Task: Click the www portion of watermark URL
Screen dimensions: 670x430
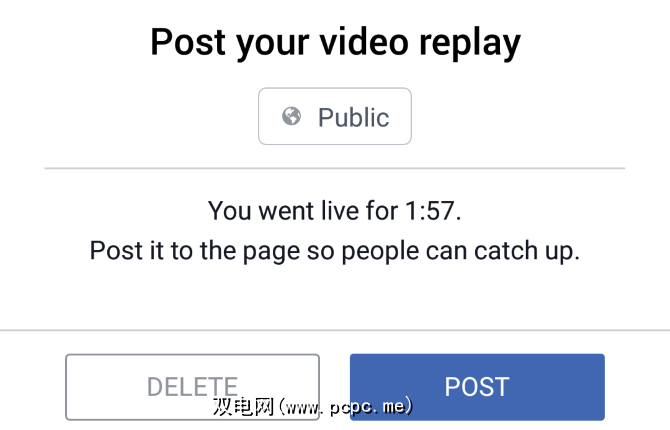Action: [x=304, y=408]
